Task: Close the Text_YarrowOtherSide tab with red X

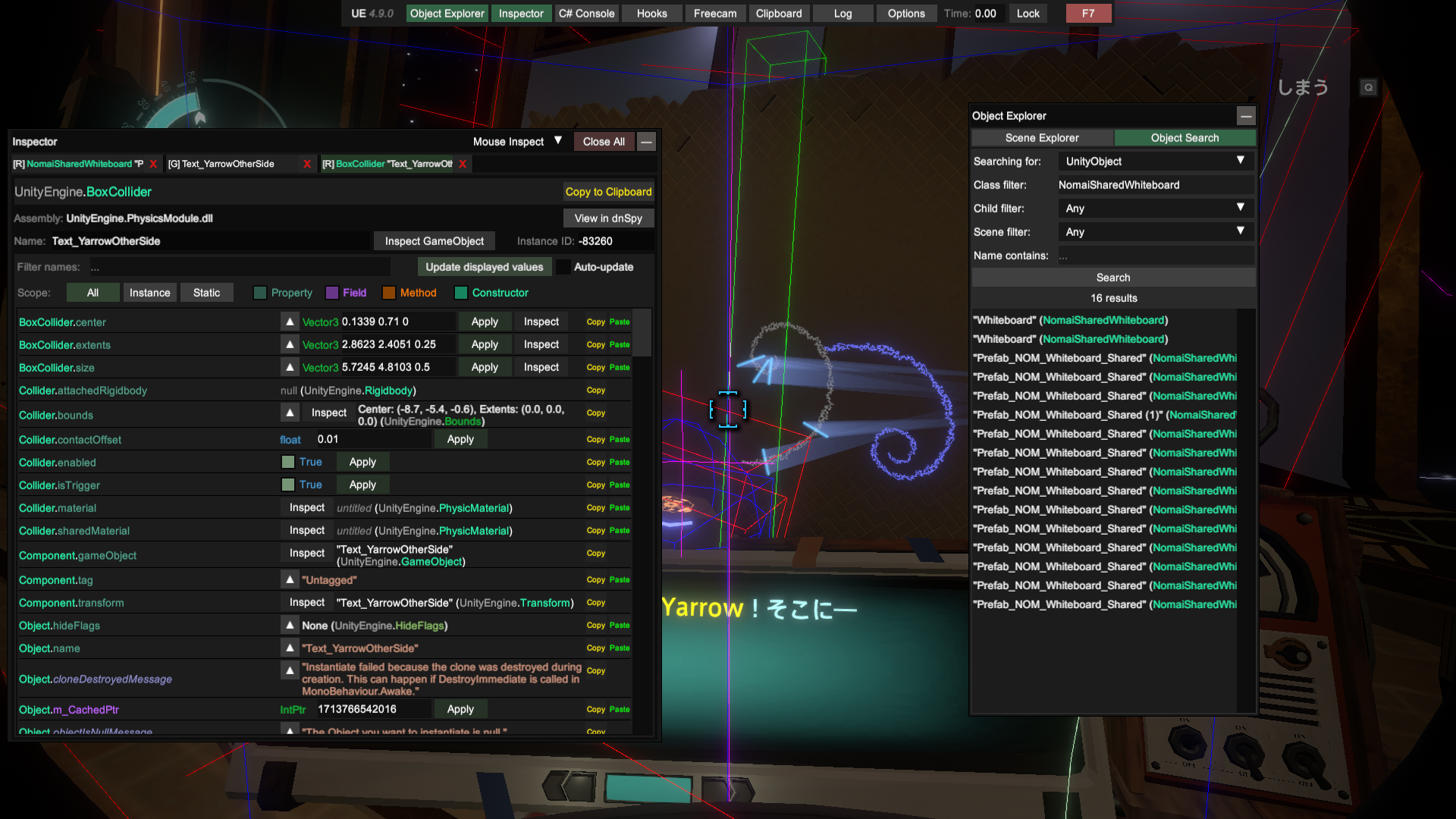Action: click(307, 164)
